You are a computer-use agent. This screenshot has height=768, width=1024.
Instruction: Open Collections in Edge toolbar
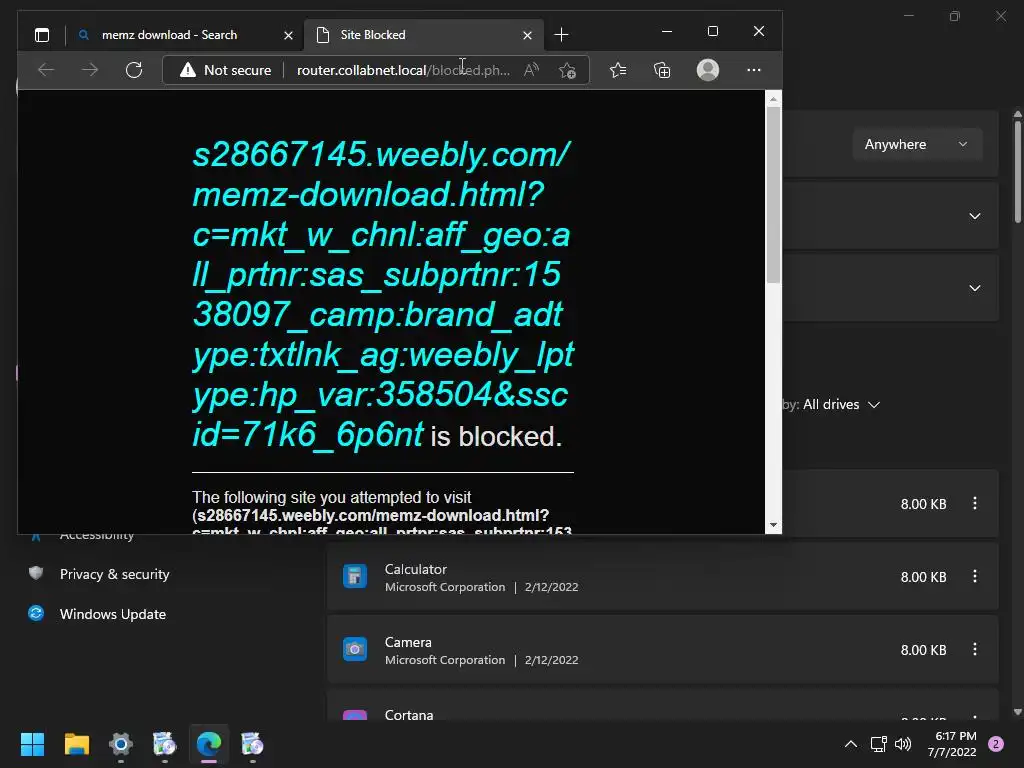pos(662,70)
